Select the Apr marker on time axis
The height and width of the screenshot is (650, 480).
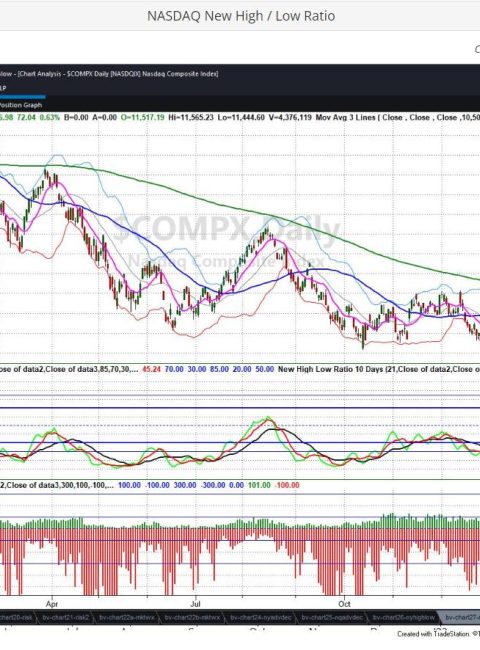(x=52, y=604)
